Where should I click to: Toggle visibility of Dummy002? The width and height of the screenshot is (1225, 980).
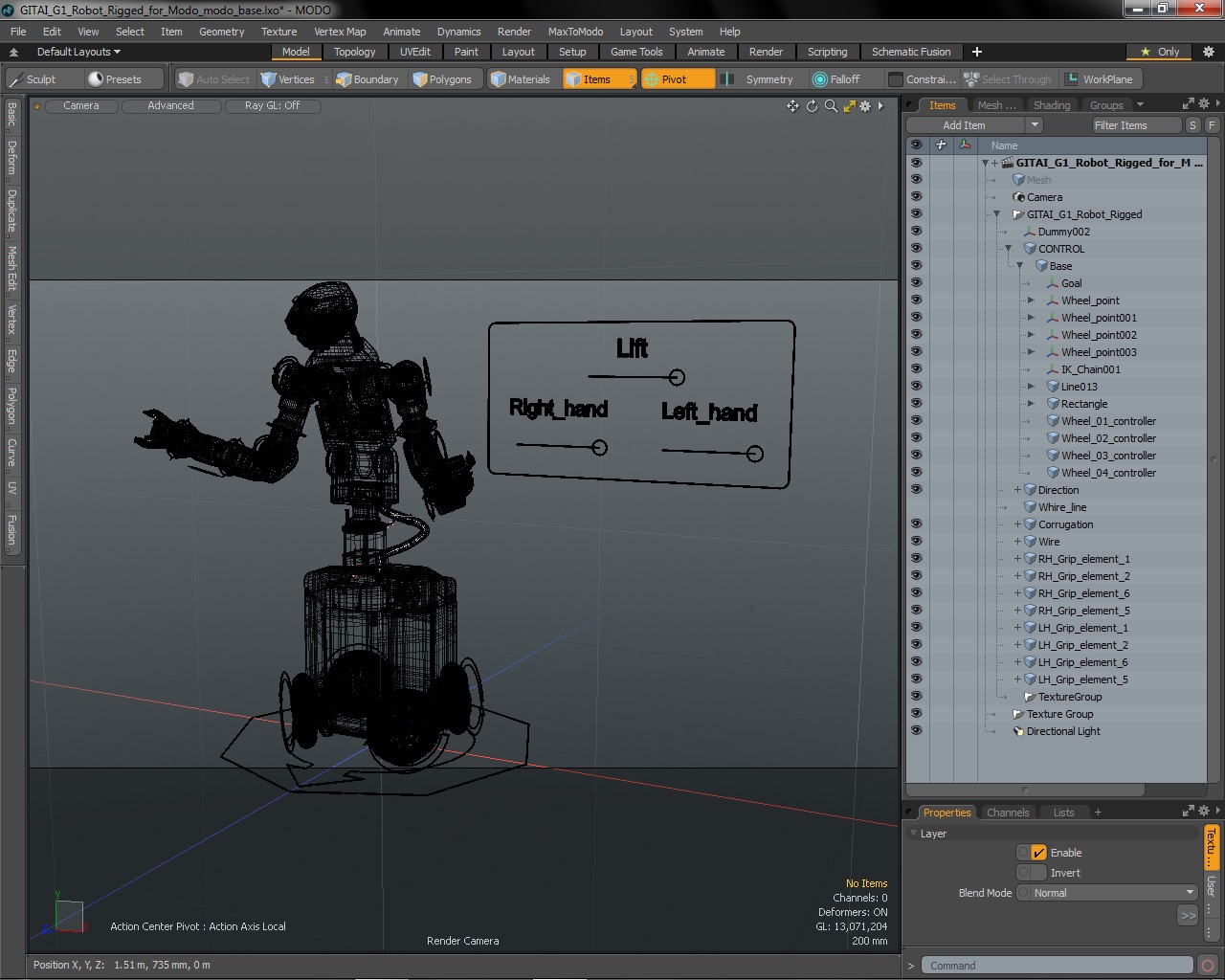(x=916, y=232)
